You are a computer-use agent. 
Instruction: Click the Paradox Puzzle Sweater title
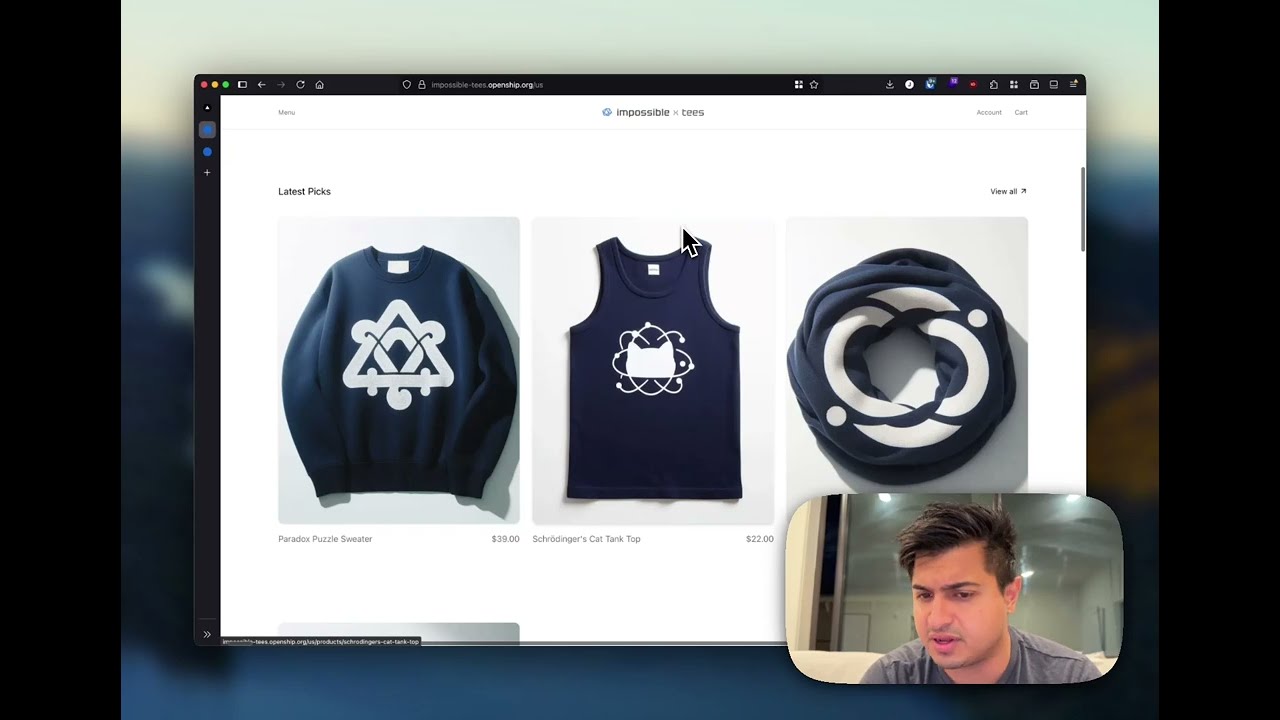pos(325,539)
